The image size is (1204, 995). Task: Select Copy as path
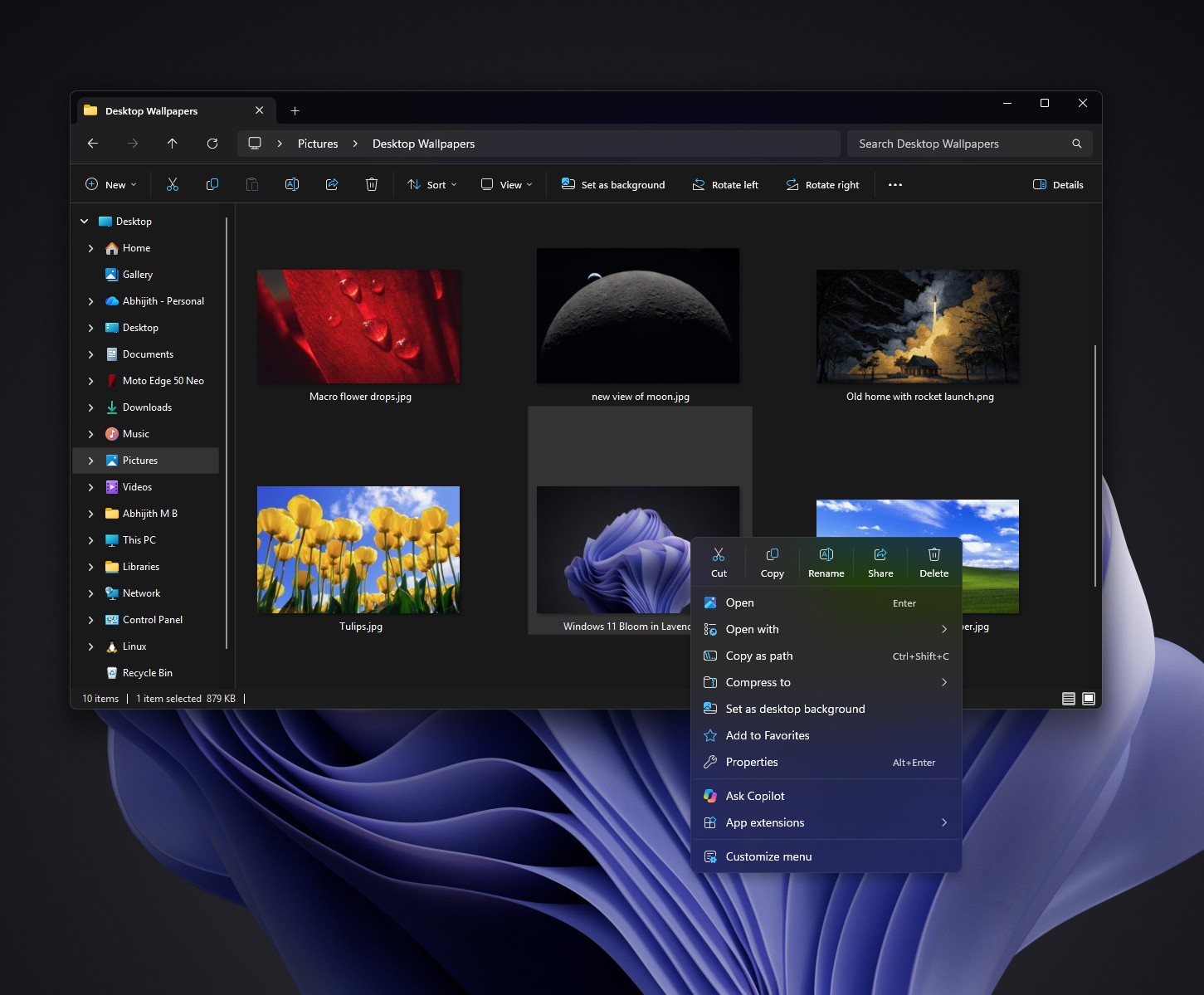tap(826, 656)
